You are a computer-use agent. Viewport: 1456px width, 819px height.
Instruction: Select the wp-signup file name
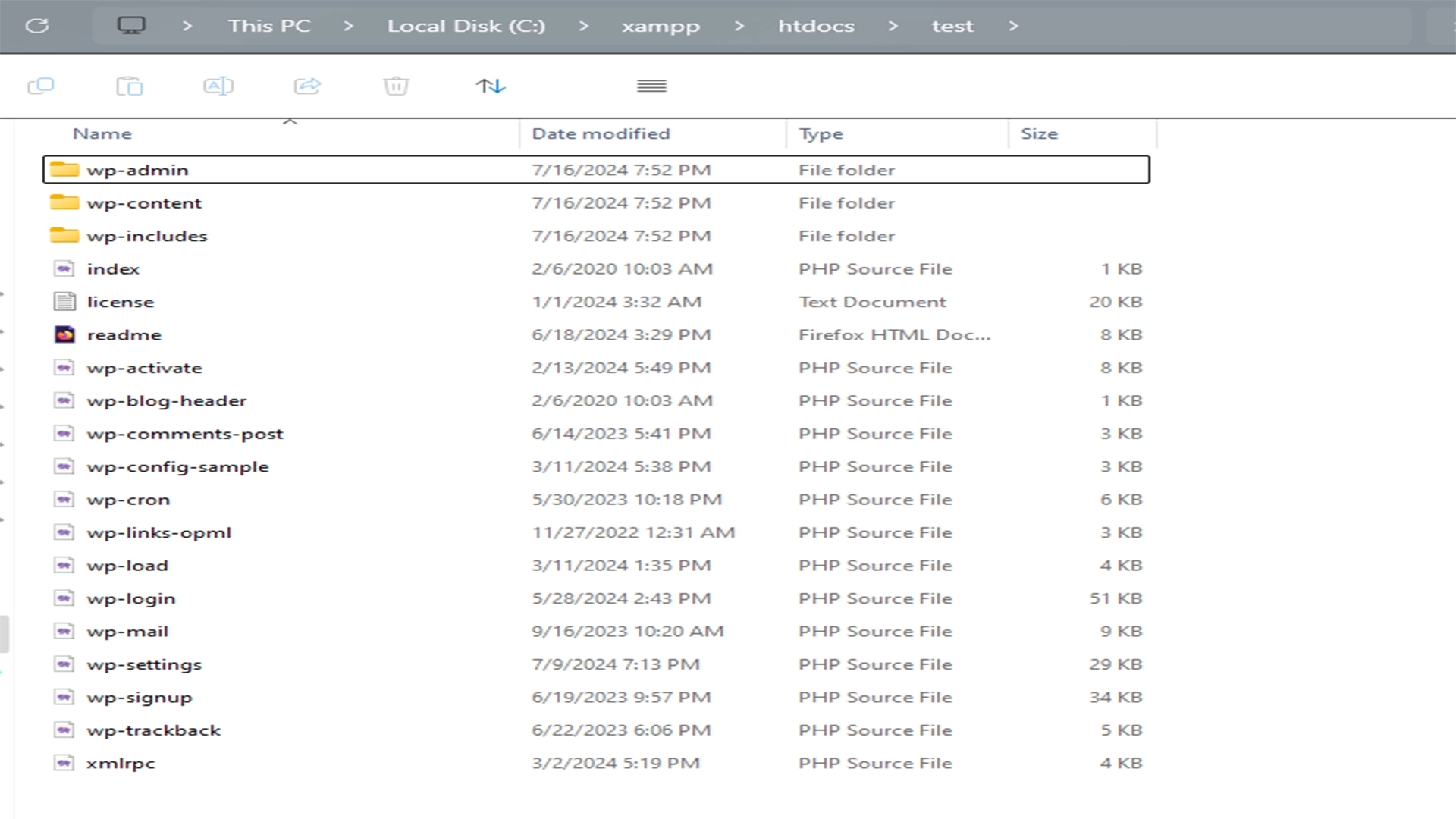pyautogui.click(x=140, y=698)
